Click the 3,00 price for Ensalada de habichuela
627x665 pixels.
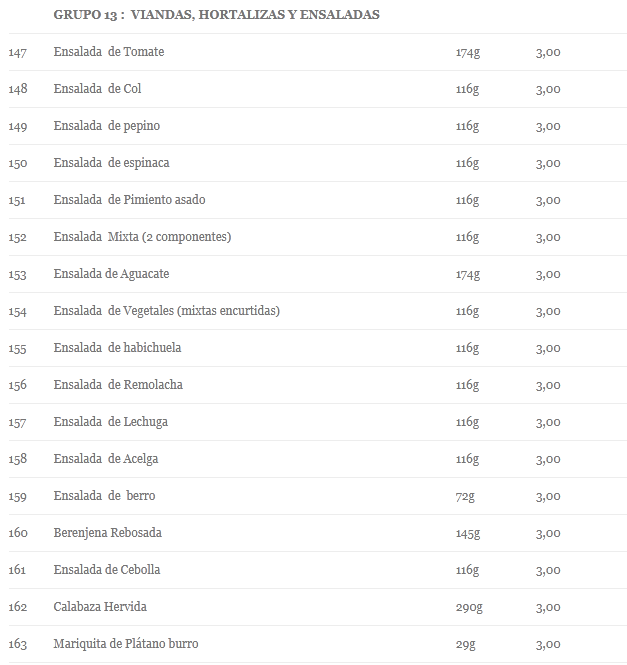548,348
